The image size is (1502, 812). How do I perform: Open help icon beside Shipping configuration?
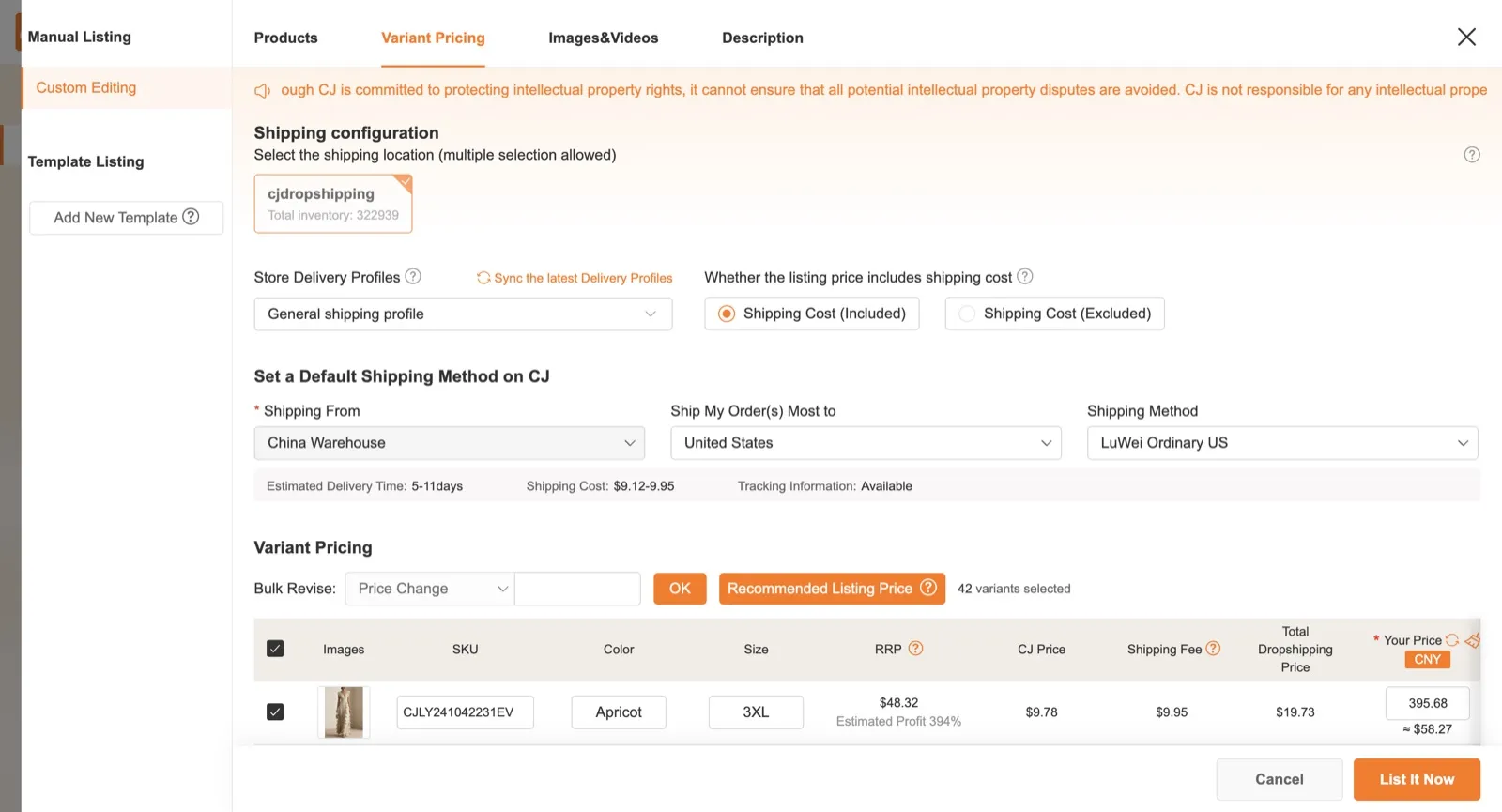point(1472,155)
